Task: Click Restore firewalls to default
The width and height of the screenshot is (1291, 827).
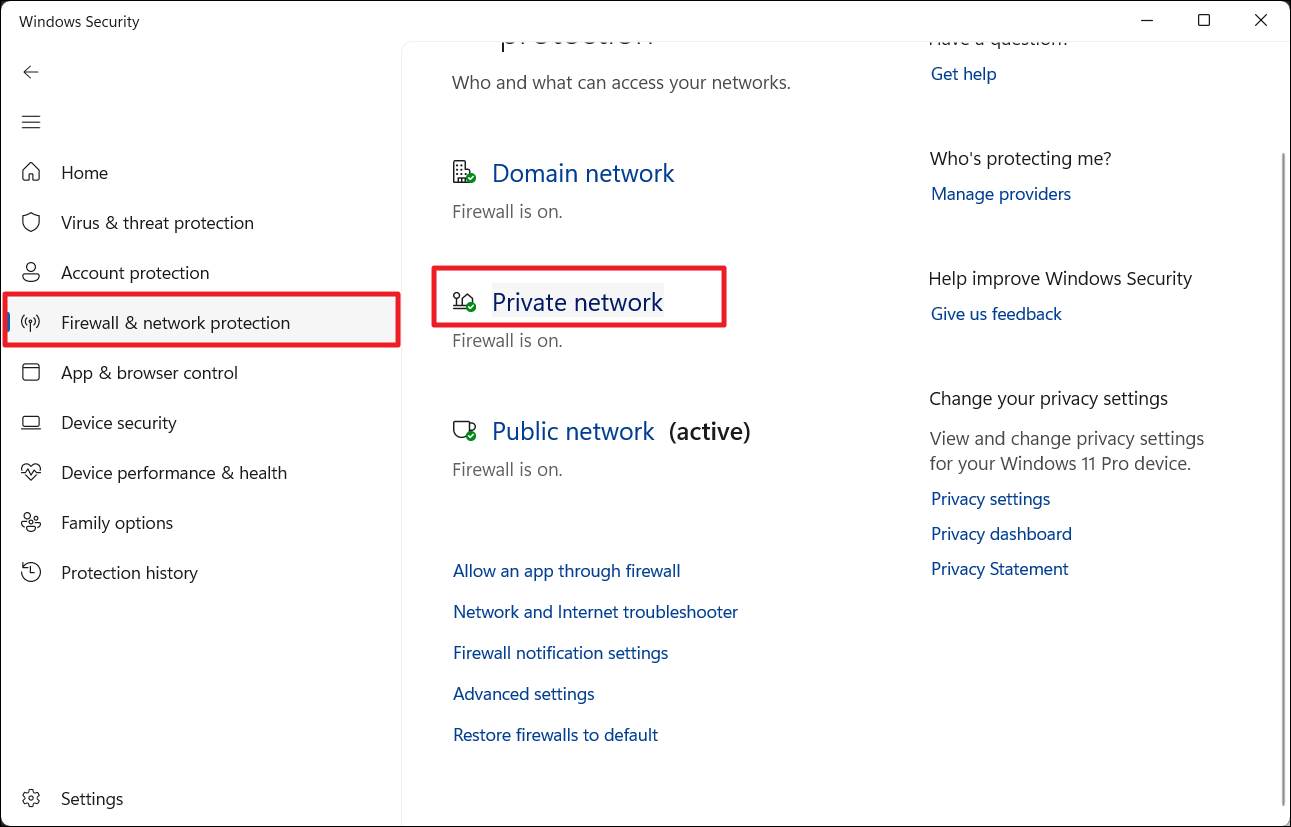Action: pyautogui.click(x=555, y=735)
